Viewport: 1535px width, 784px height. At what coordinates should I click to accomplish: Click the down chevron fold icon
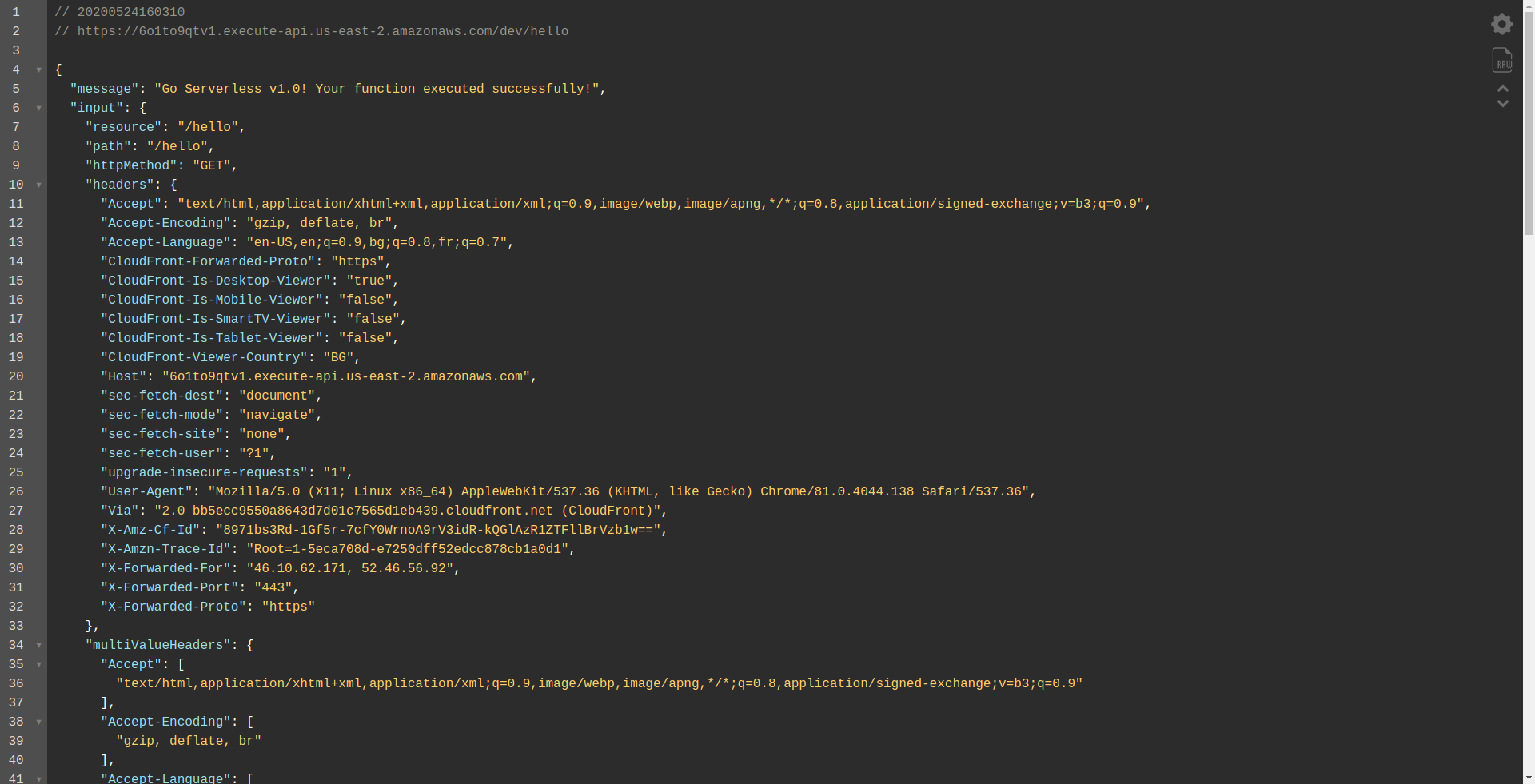tap(1503, 104)
